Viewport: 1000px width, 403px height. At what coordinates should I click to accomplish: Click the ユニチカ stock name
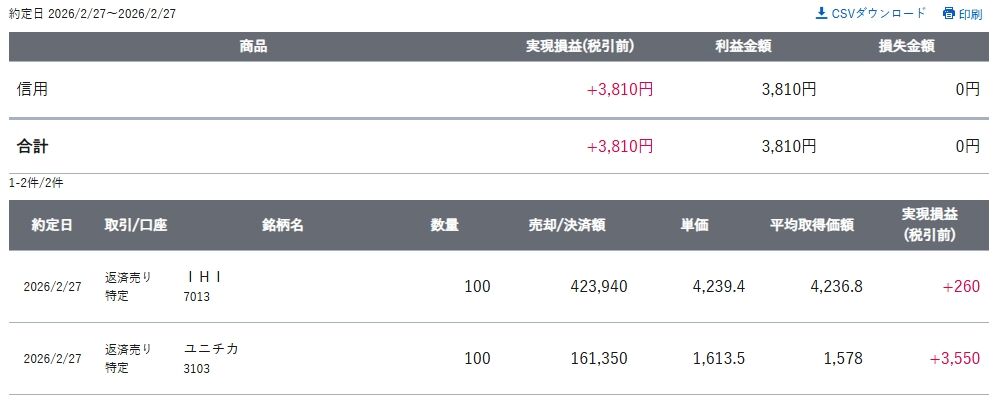tap(211, 349)
